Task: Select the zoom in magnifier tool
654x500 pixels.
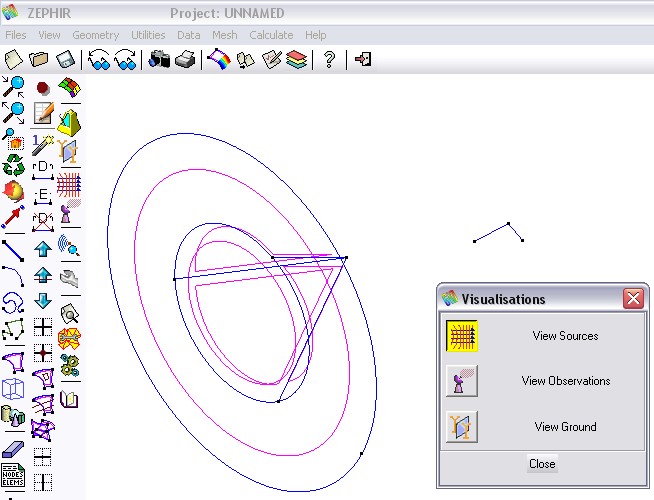Action: point(13,87)
